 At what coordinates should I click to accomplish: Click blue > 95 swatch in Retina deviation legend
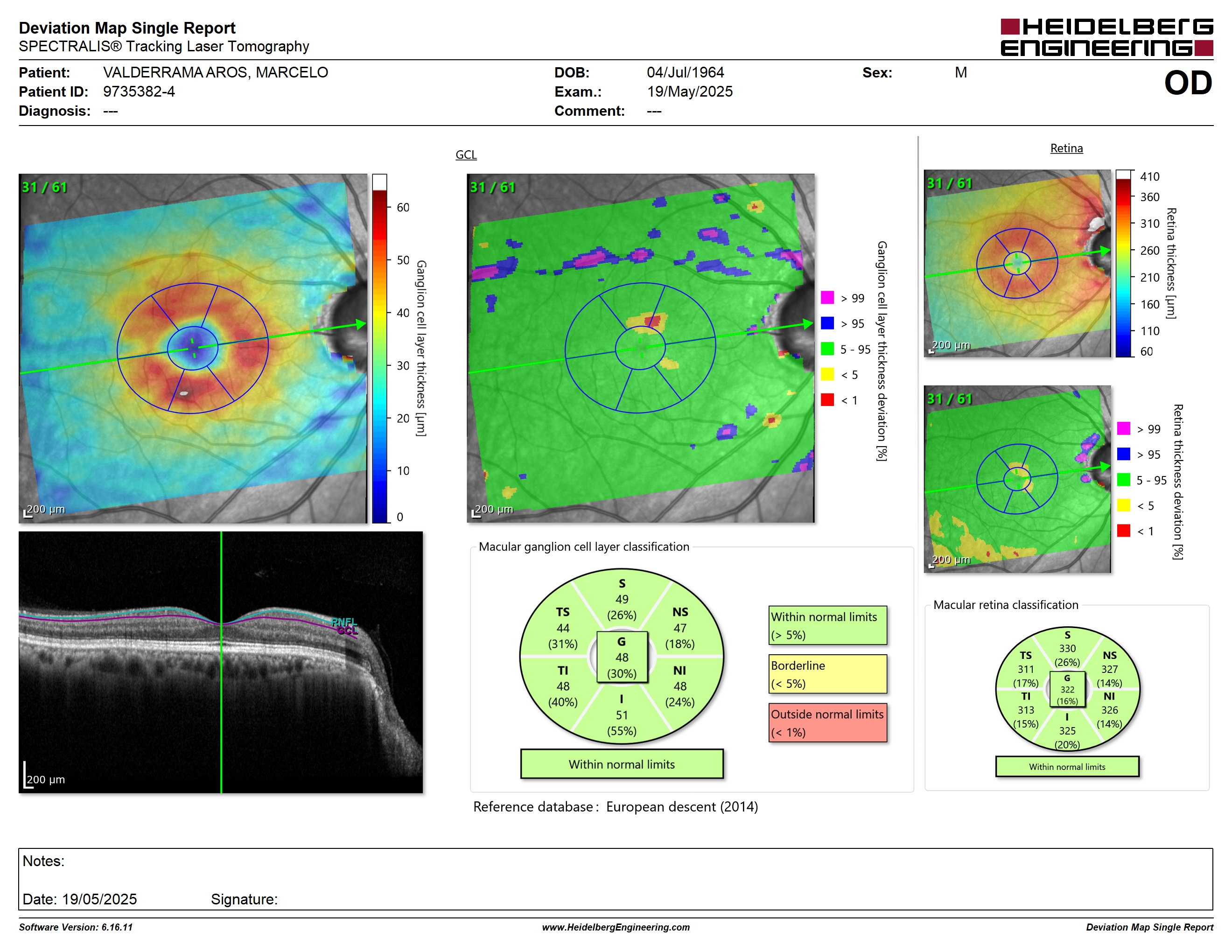click(1124, 454)
